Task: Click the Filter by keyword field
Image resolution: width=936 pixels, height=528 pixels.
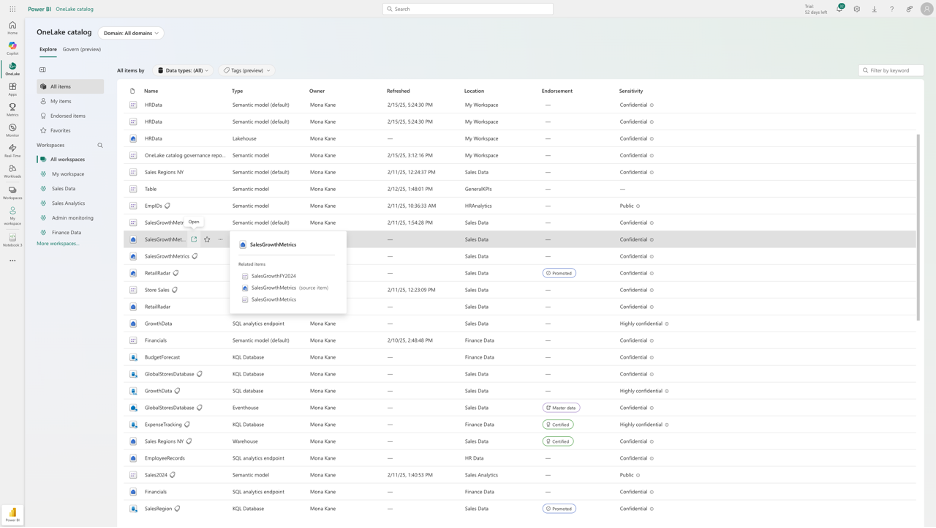Action: pyautogui.click(x=891, y=70)
